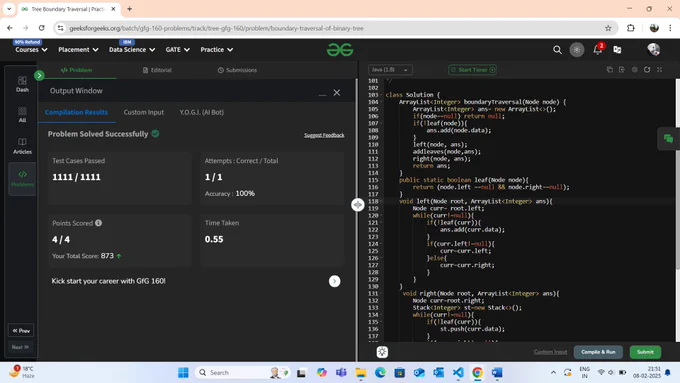
Task: Click the Compile & Run button
Action: [x=598, y=352]
